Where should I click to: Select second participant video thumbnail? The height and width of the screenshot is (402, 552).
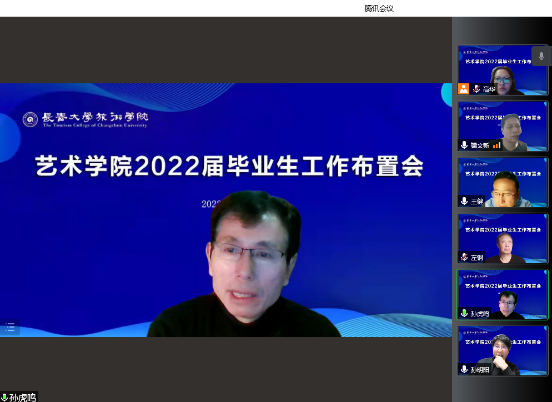(x=502, y=126)
